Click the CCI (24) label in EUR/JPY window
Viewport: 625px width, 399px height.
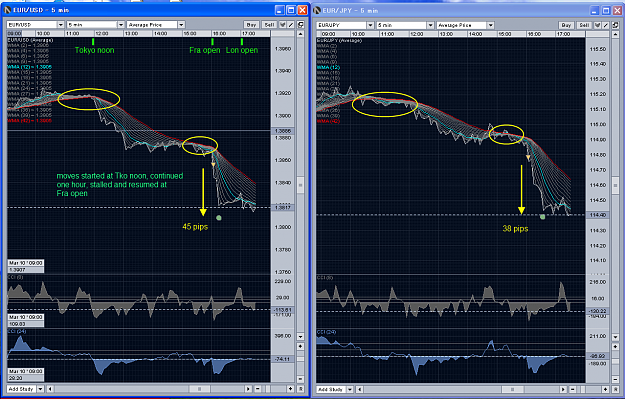[x=325, y=332]
